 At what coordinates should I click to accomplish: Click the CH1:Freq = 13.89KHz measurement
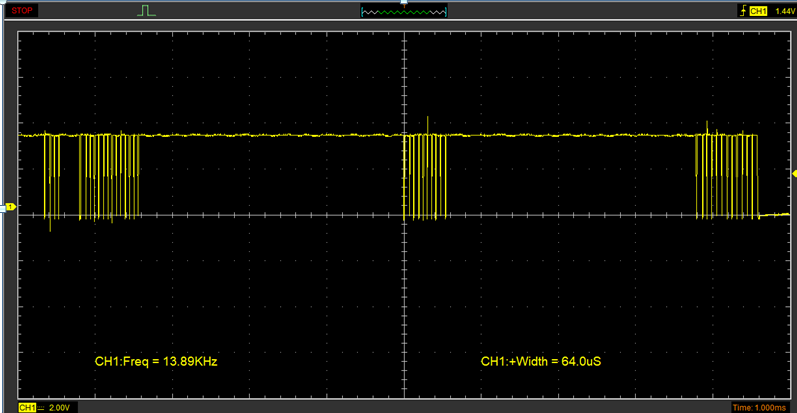156,360
